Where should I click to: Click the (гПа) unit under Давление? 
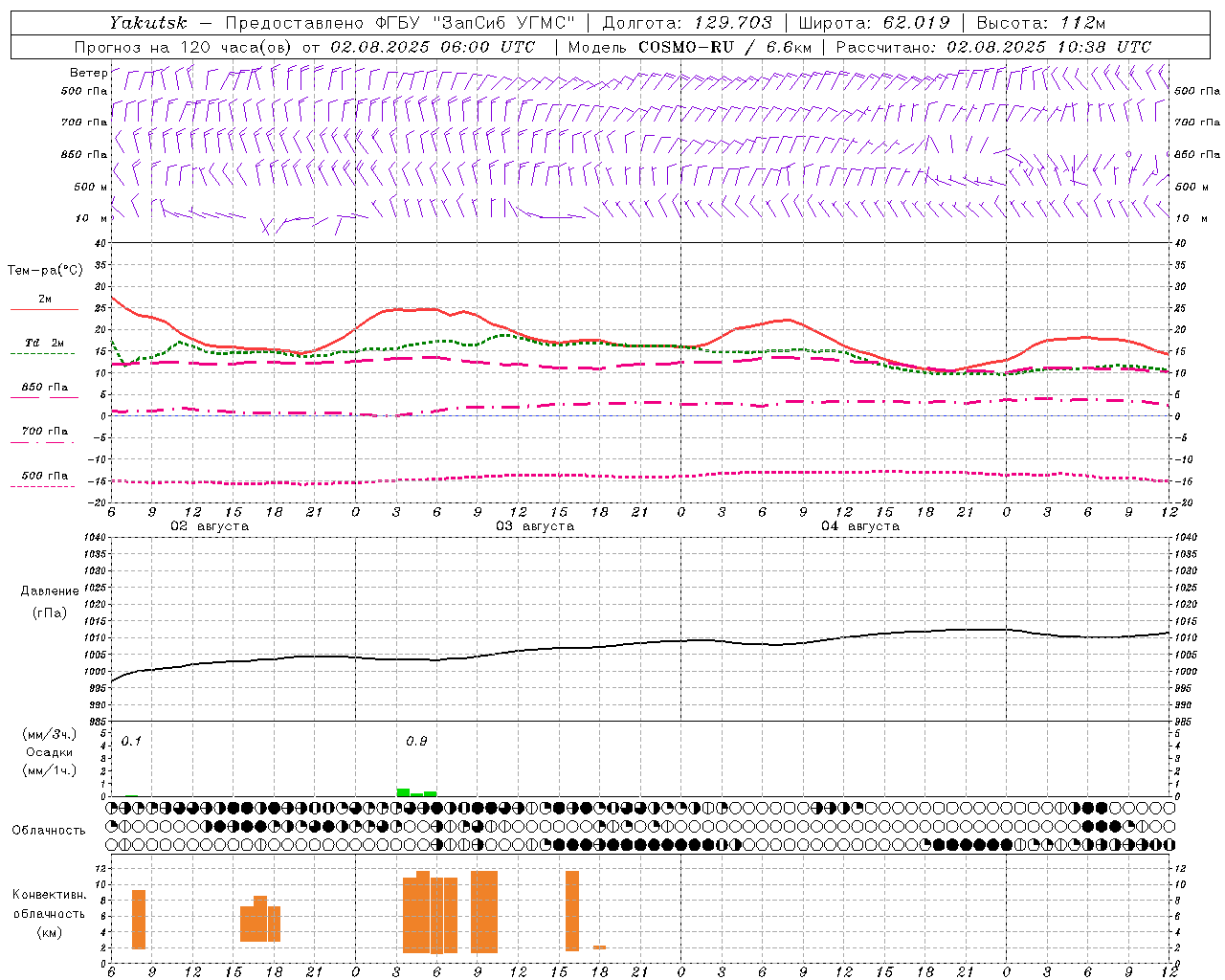50,612
